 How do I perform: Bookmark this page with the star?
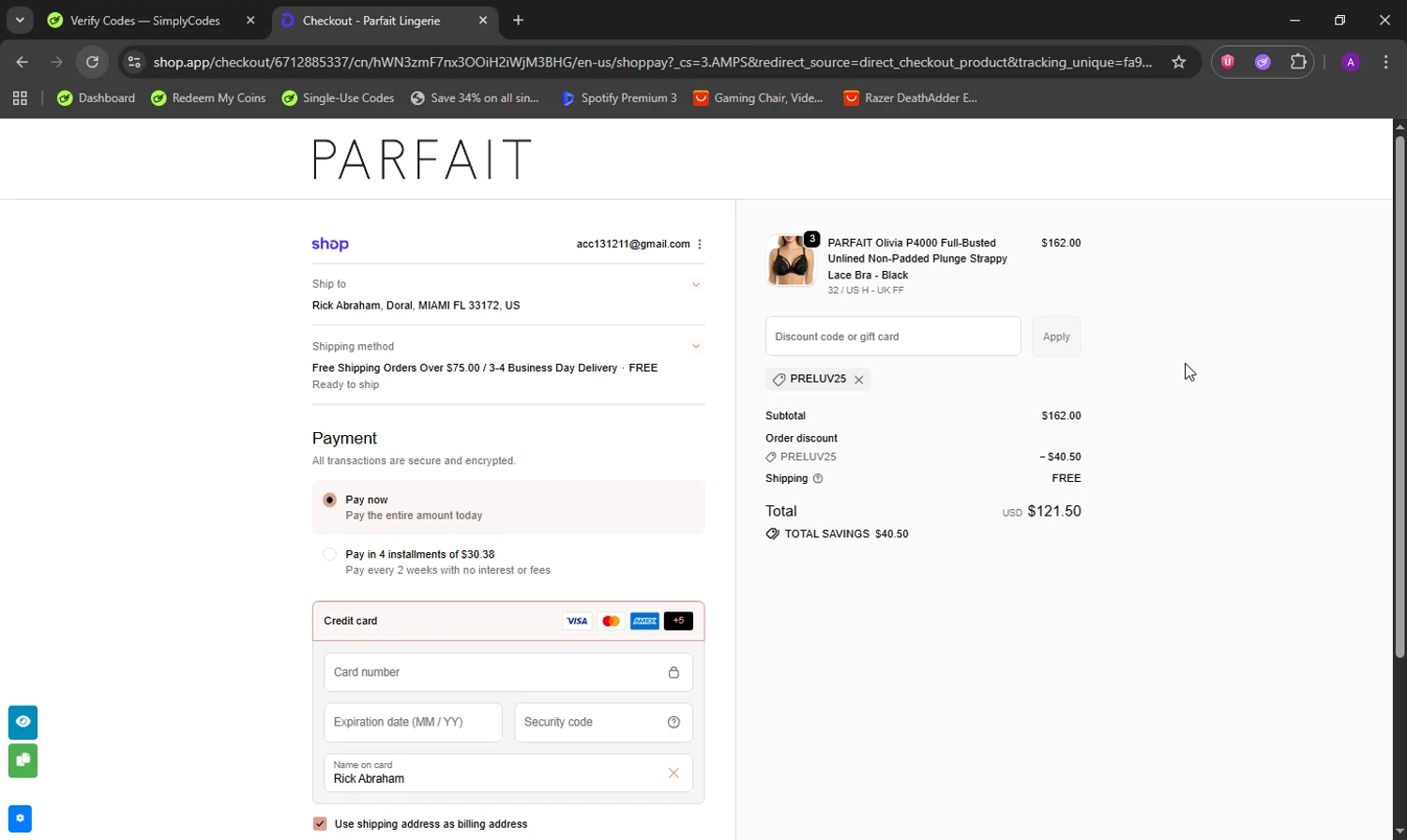1179,62
